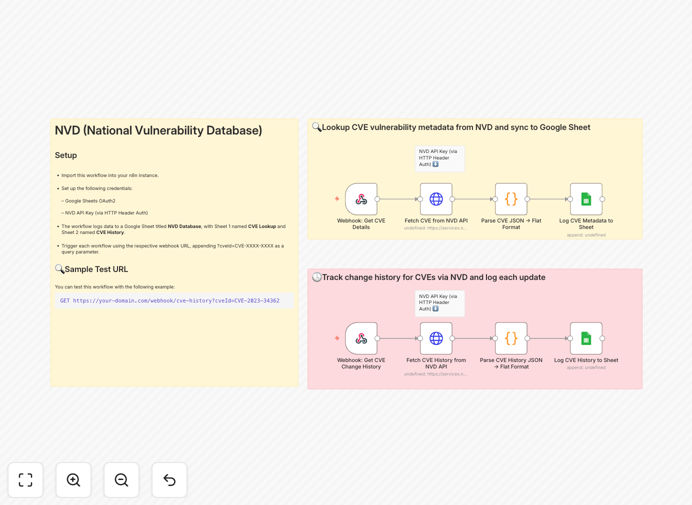The image size is (692, 505).
Task: Open Fetch CVE History from NVD API node
Action: pyautogui.click(x=436, y=339)
